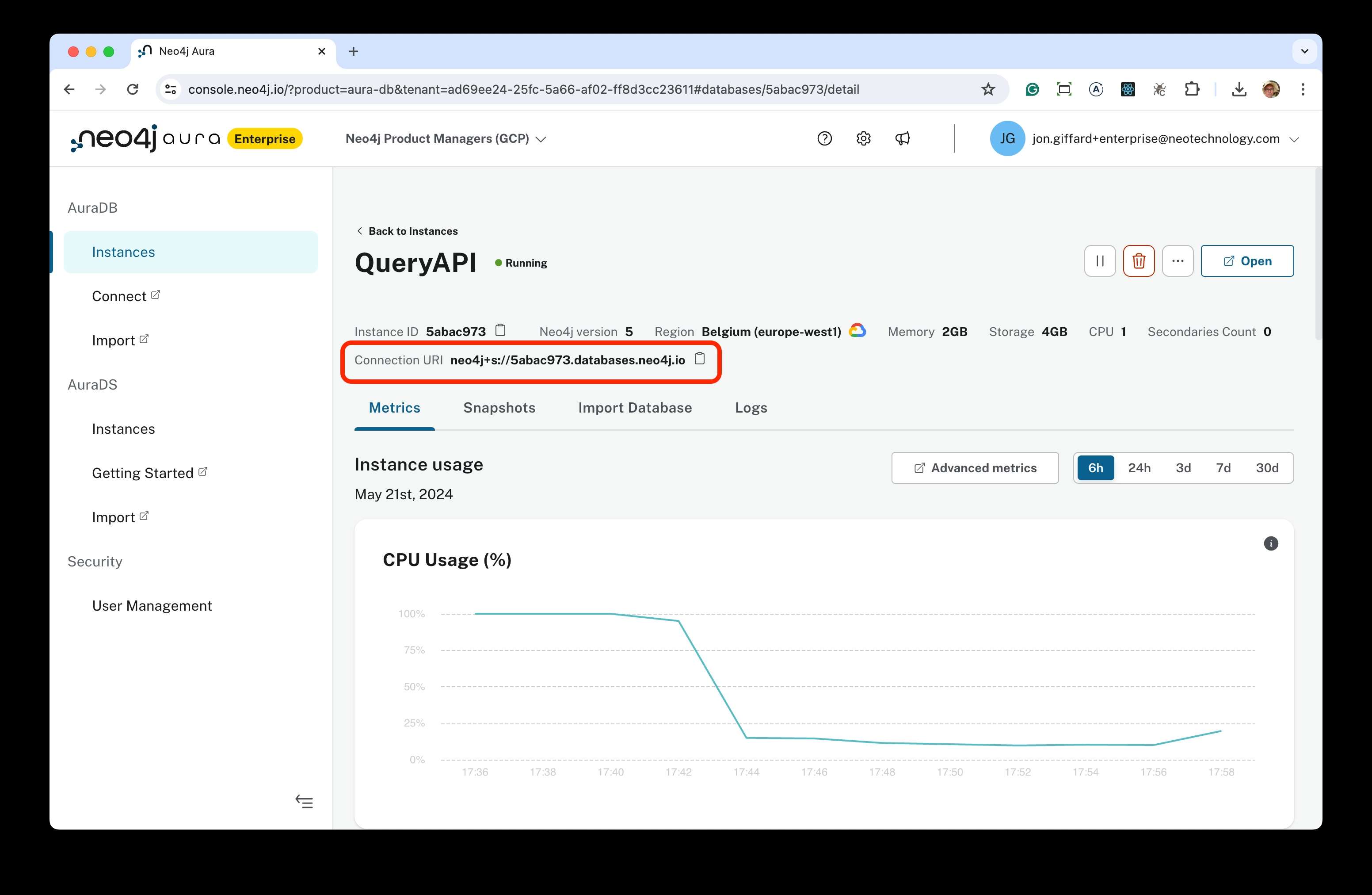Expand the account dropdown chevron

tap(1294, 139)
